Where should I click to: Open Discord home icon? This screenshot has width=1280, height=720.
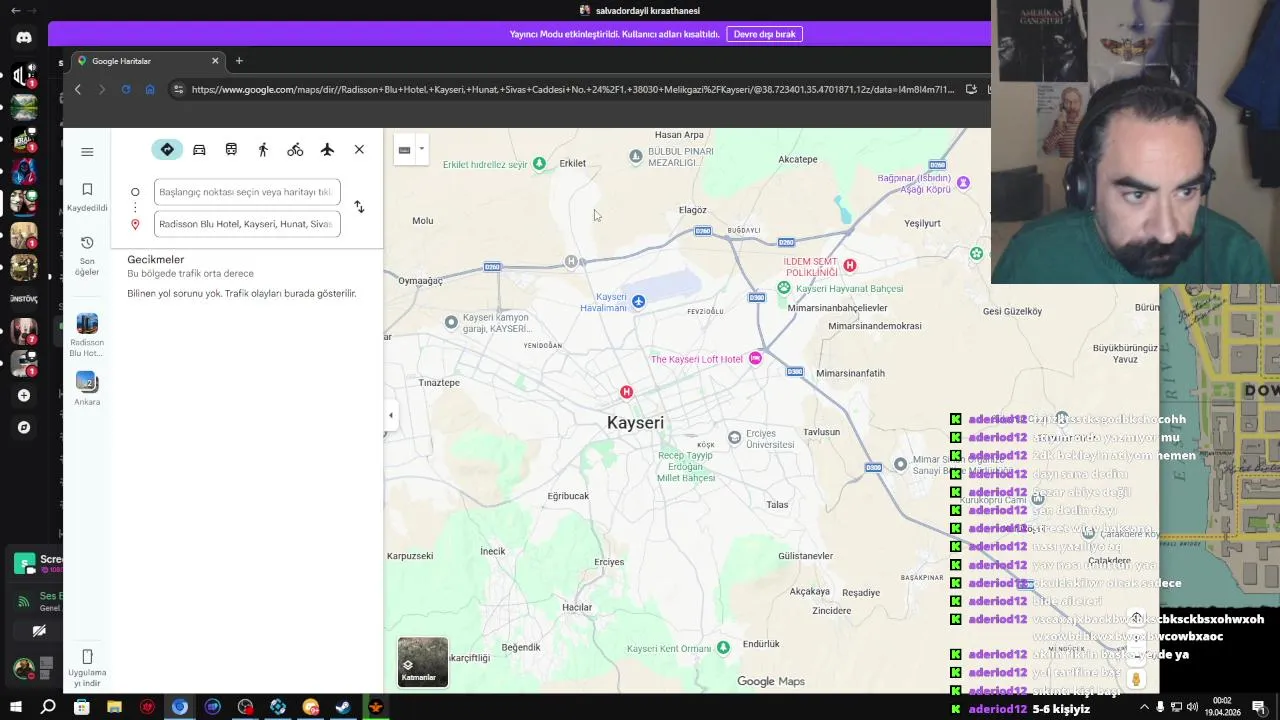coord(24,37)
